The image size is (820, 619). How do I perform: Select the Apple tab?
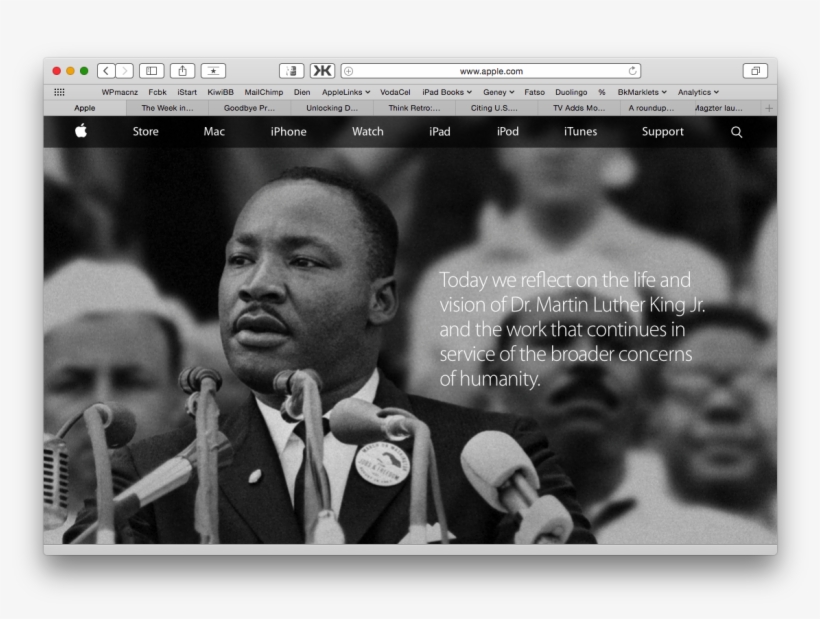[x=84, y=107]
